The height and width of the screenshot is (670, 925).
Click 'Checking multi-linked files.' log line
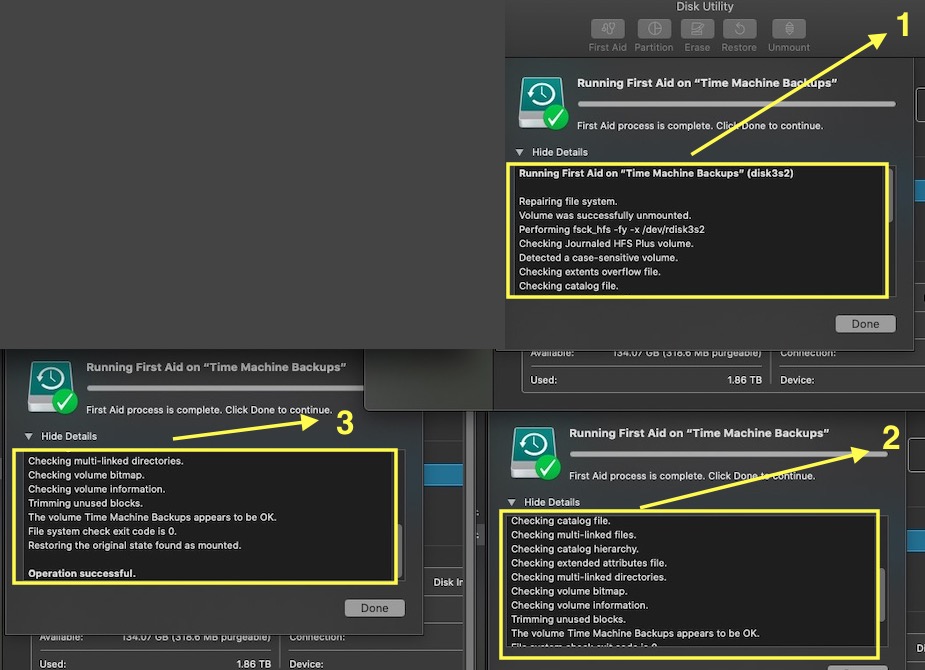573,536
